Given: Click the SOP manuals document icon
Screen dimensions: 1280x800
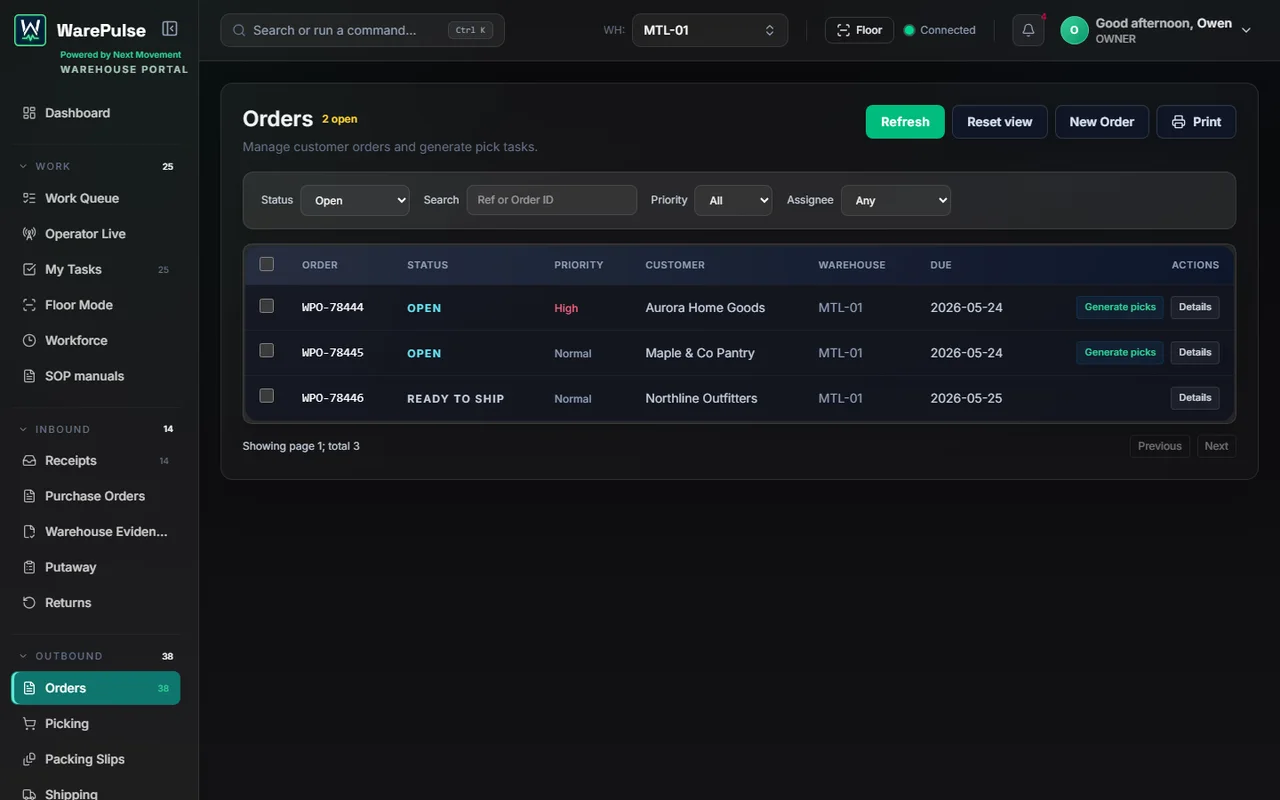Looking at the screenshot, I should 29,376.
